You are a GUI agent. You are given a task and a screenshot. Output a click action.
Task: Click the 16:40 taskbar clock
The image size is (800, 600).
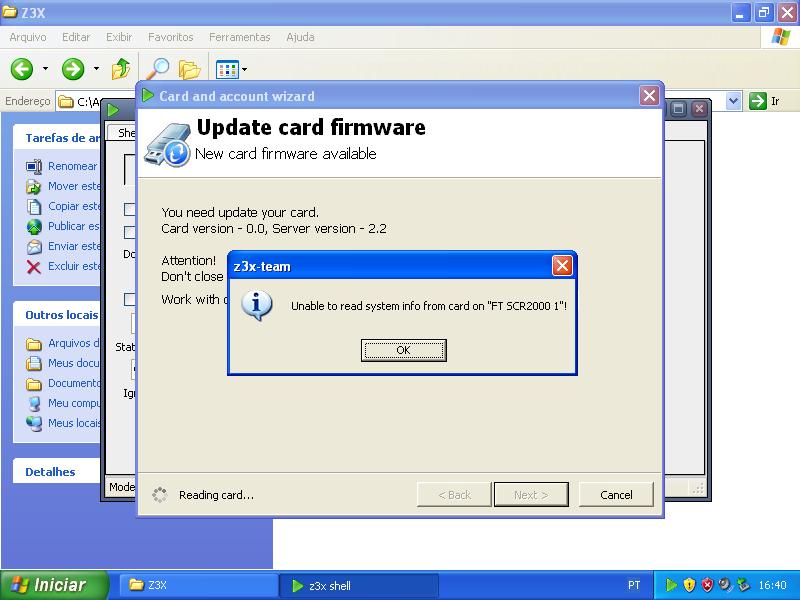pyautogui.click(x=772, y=585)
